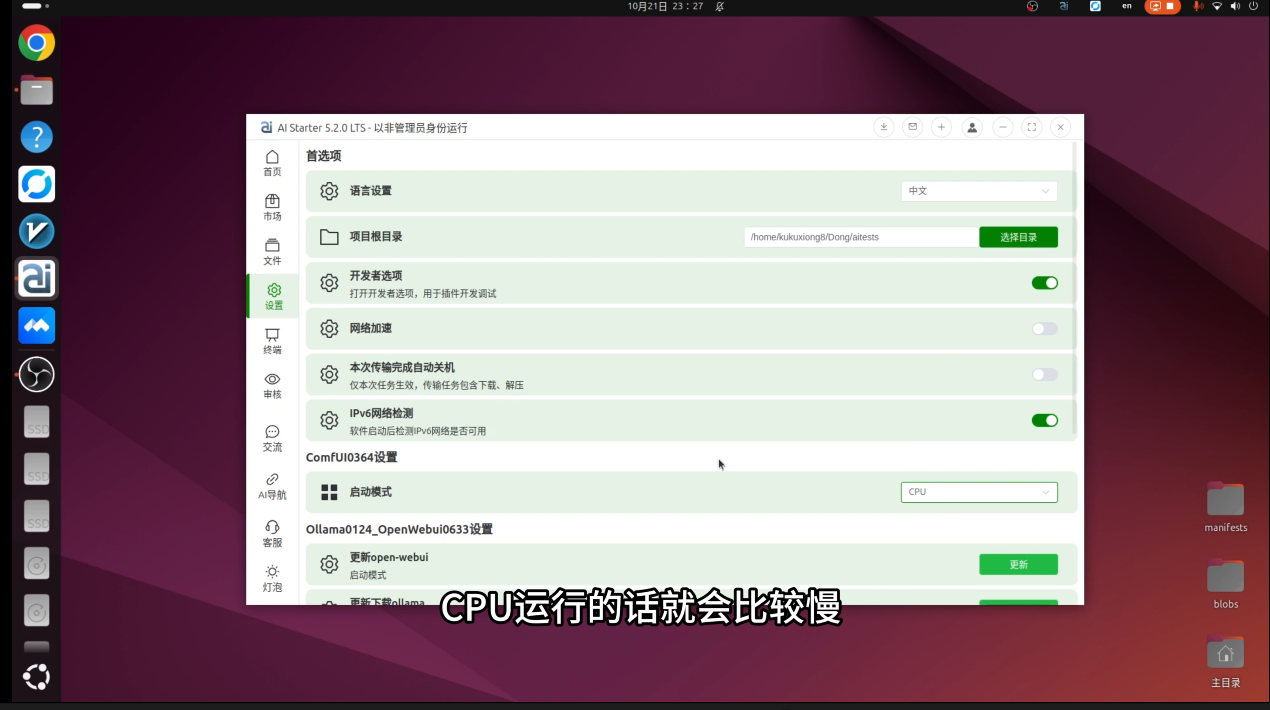Open the V-shaped app icon in the dock
The width and height of the screenshot is (1270, 710).
(x=37, y=232)
